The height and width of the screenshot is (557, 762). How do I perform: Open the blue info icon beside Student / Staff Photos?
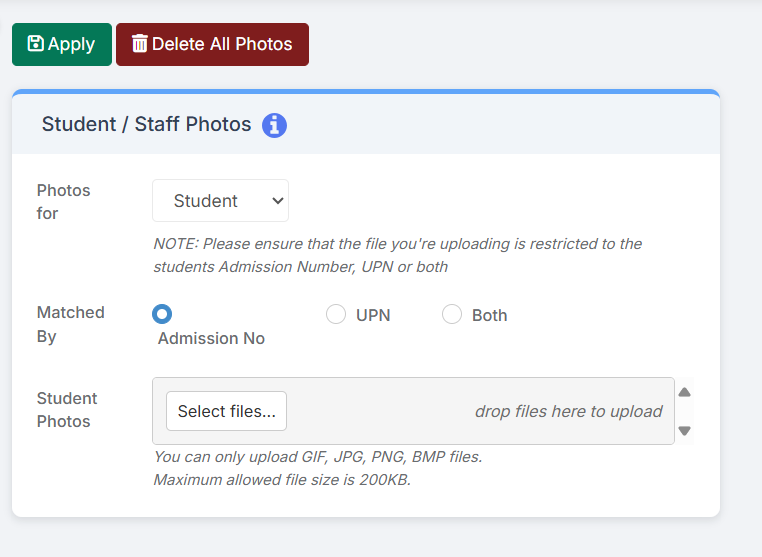coord(274,125)
